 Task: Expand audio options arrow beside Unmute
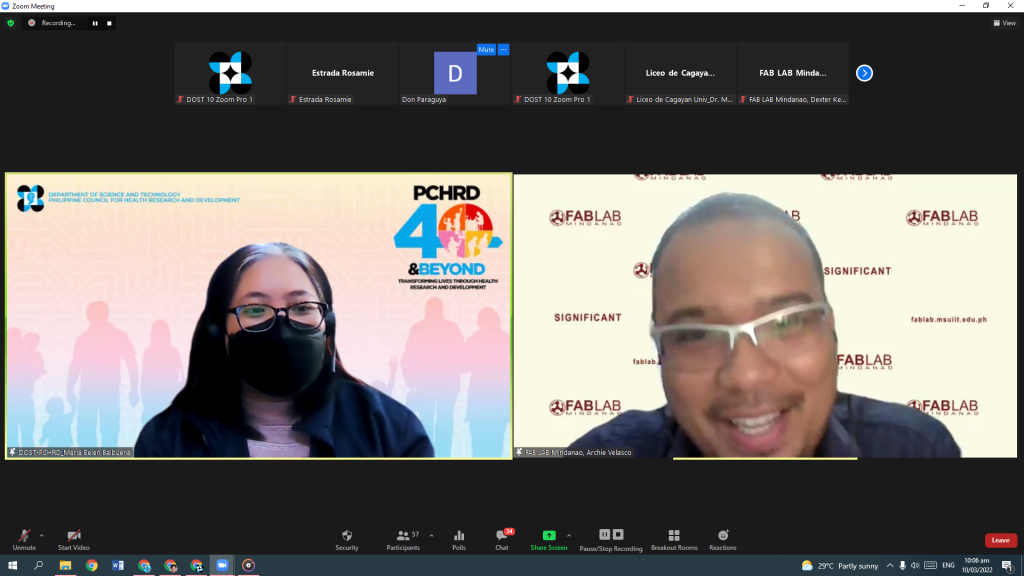tap(42, 536)
